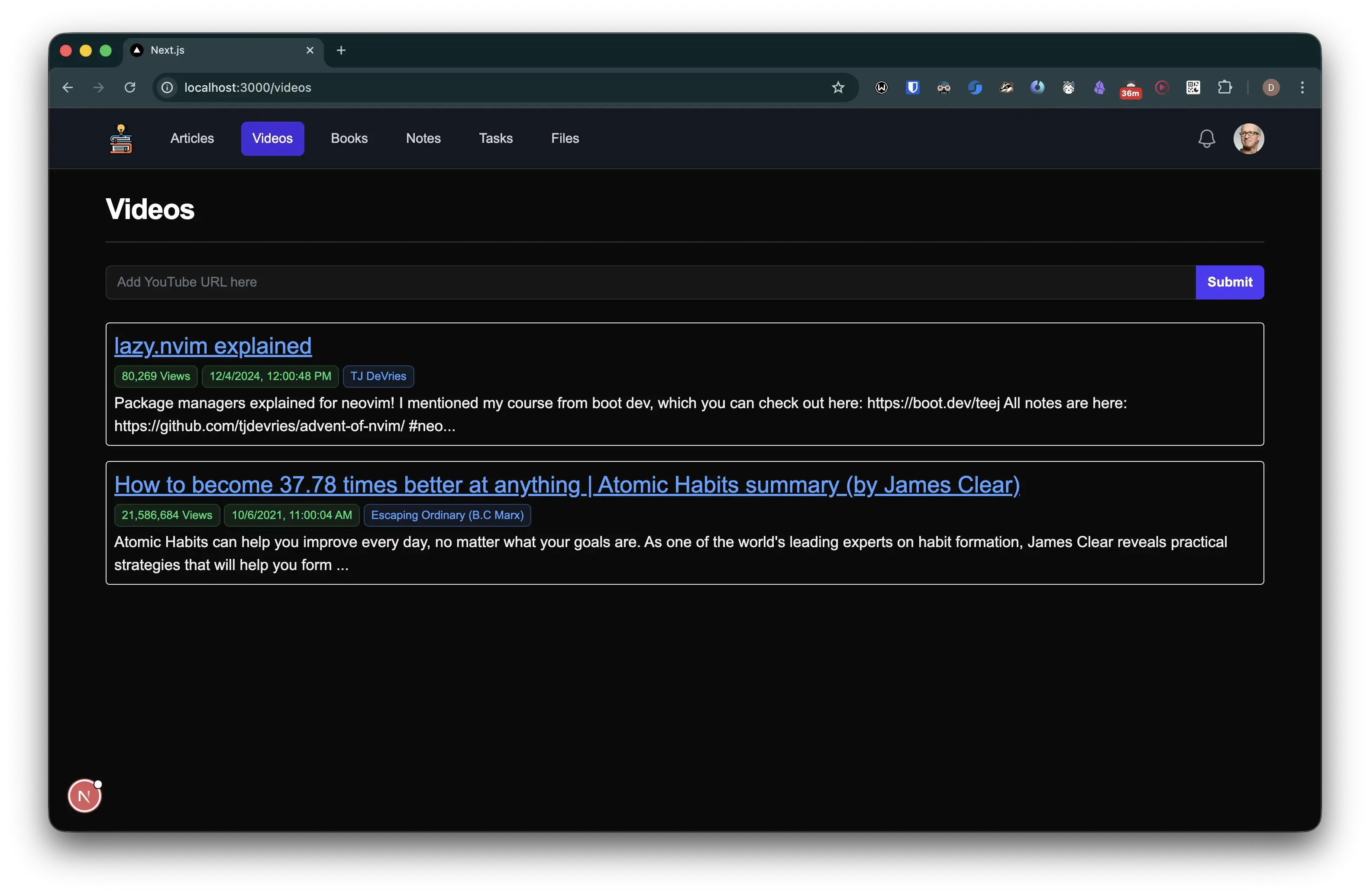Open the Bitwarden extension
This screenshot has height=896, width=1370.
click(x=912, y=87)
